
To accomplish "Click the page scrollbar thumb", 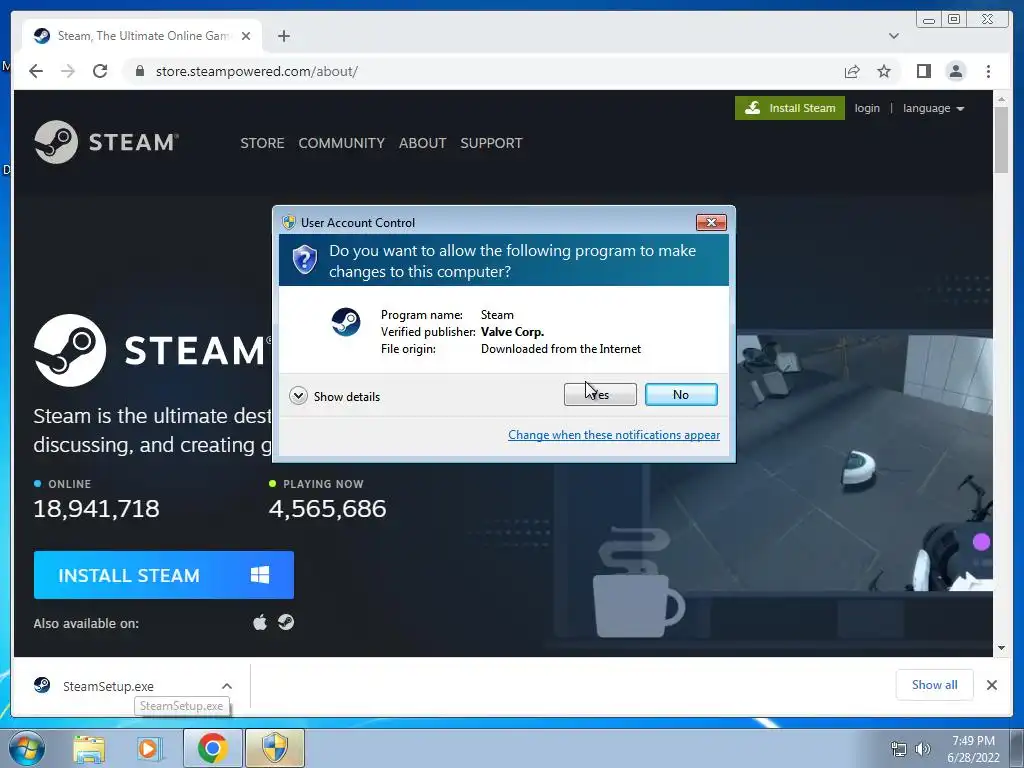I will (x=1001, y=140).
